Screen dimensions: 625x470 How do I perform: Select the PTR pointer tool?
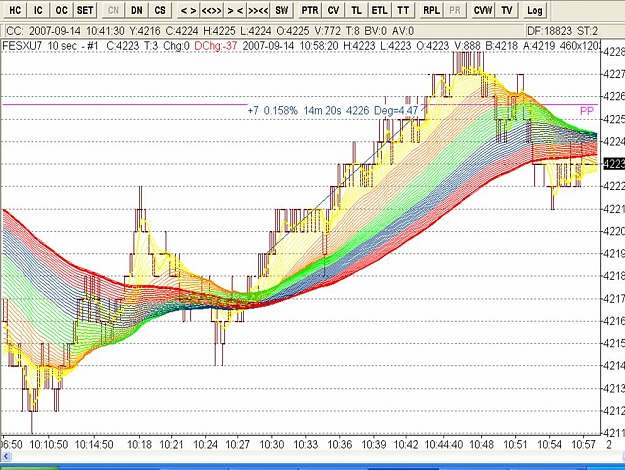(x=310, y=10)
